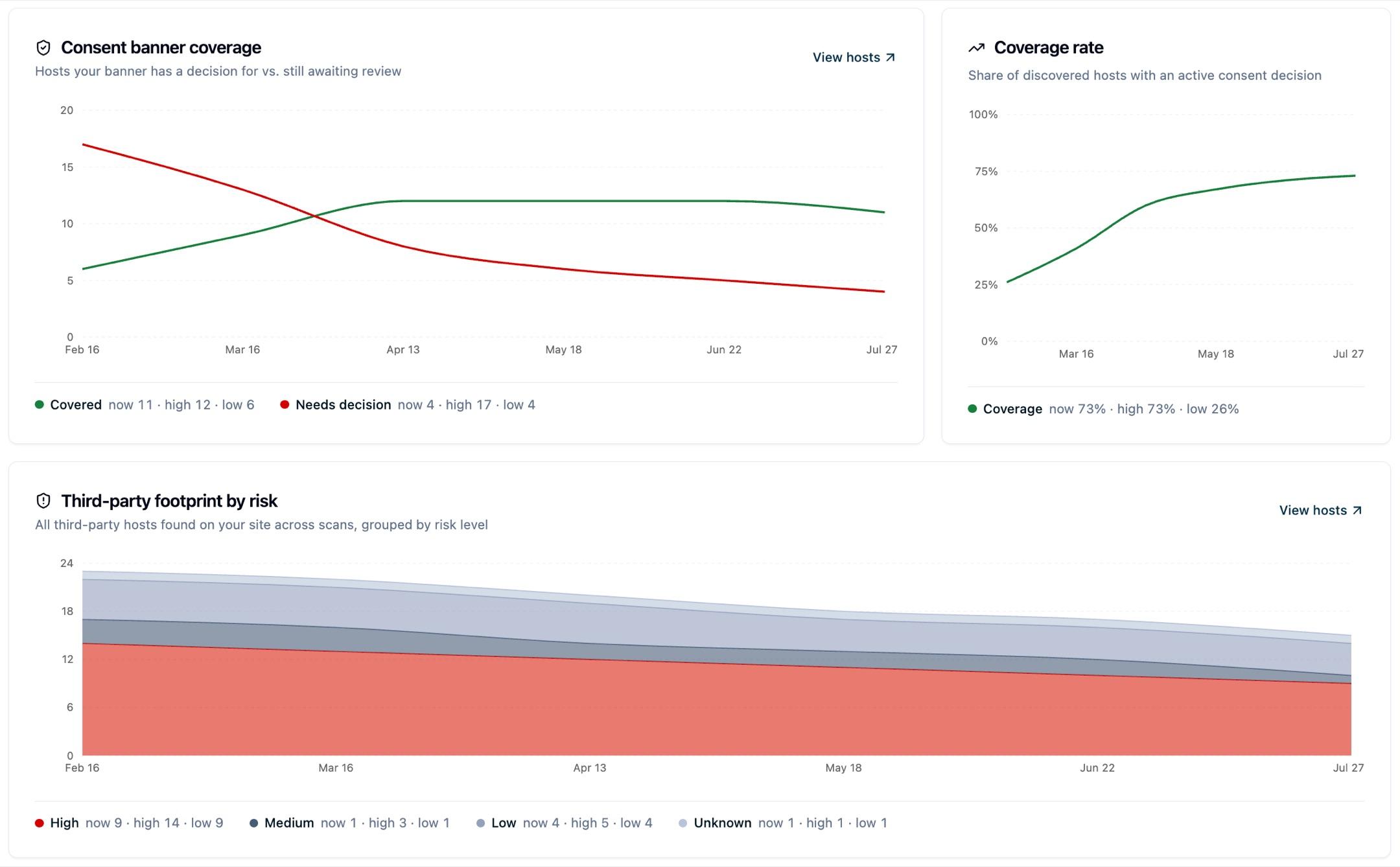Image resolution: width=1400 pixels, height=867 pixels.
Task: Select the Coverage legend label
Action: pyautogui.click(x=1012, y=409)
